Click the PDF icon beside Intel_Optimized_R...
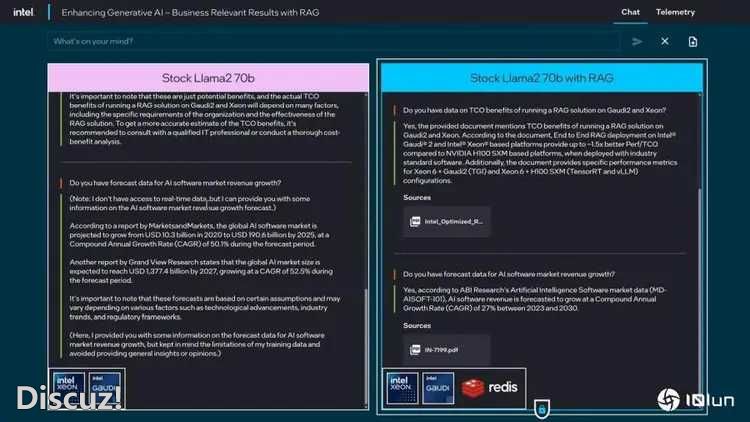Viewport: 750px width, 422px height. (415, 222)
